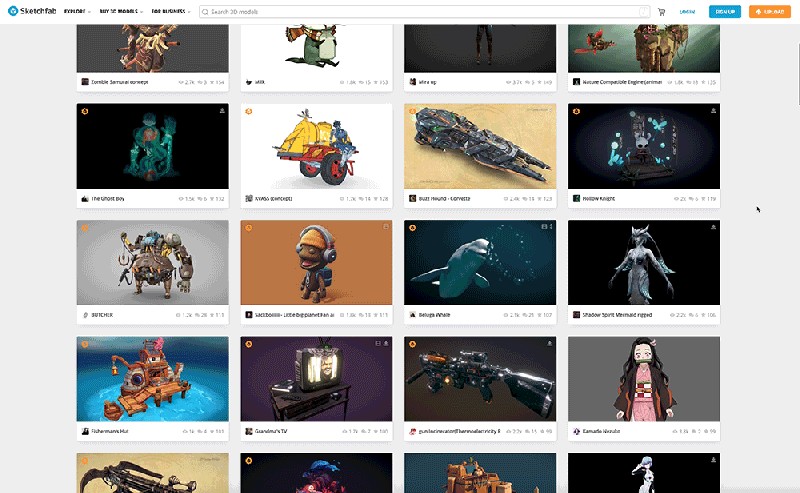Open the Milk model title link

pos(260,82)
